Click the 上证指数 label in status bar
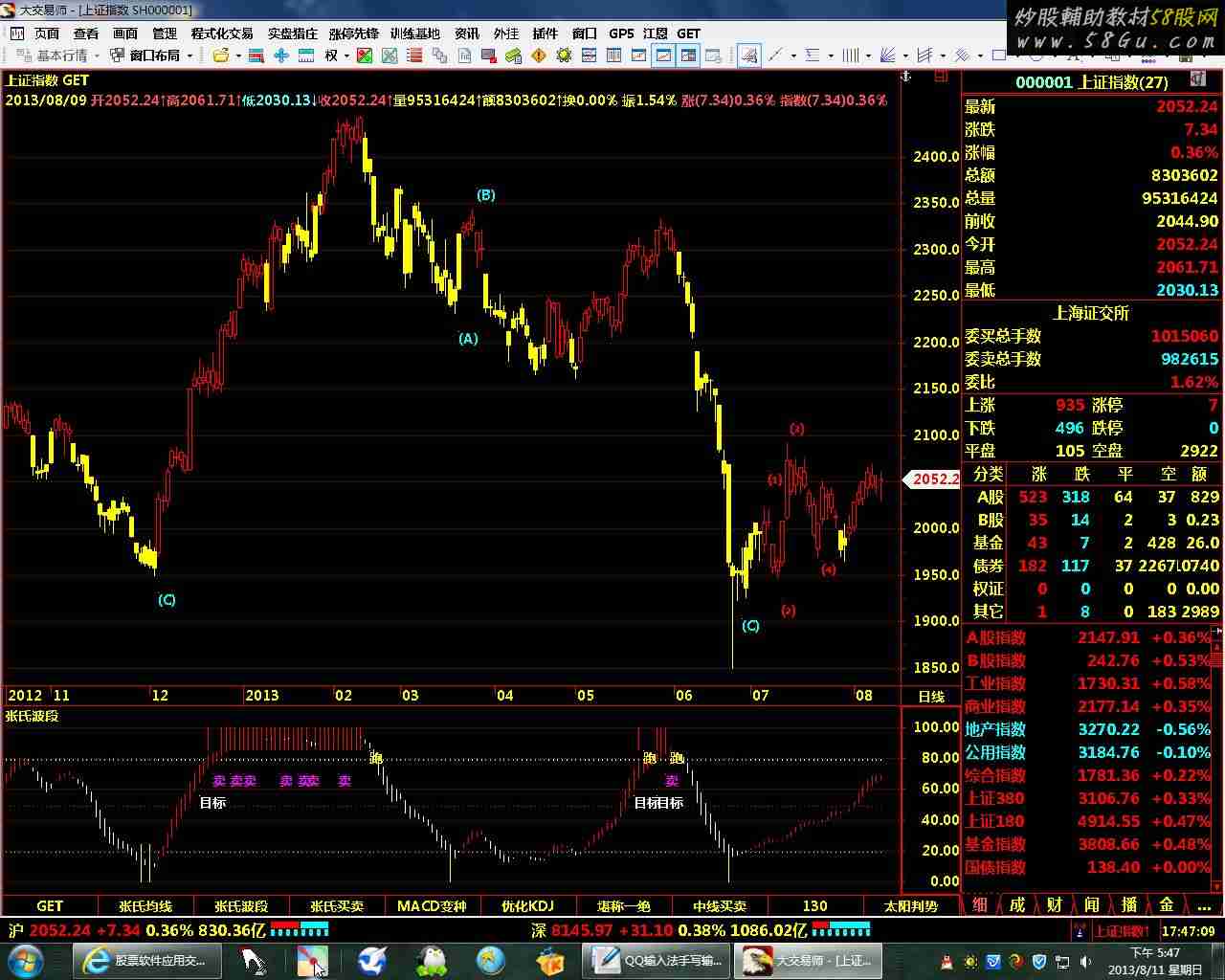Viewport: 1225px width, 980px height. coord(1121,930)
